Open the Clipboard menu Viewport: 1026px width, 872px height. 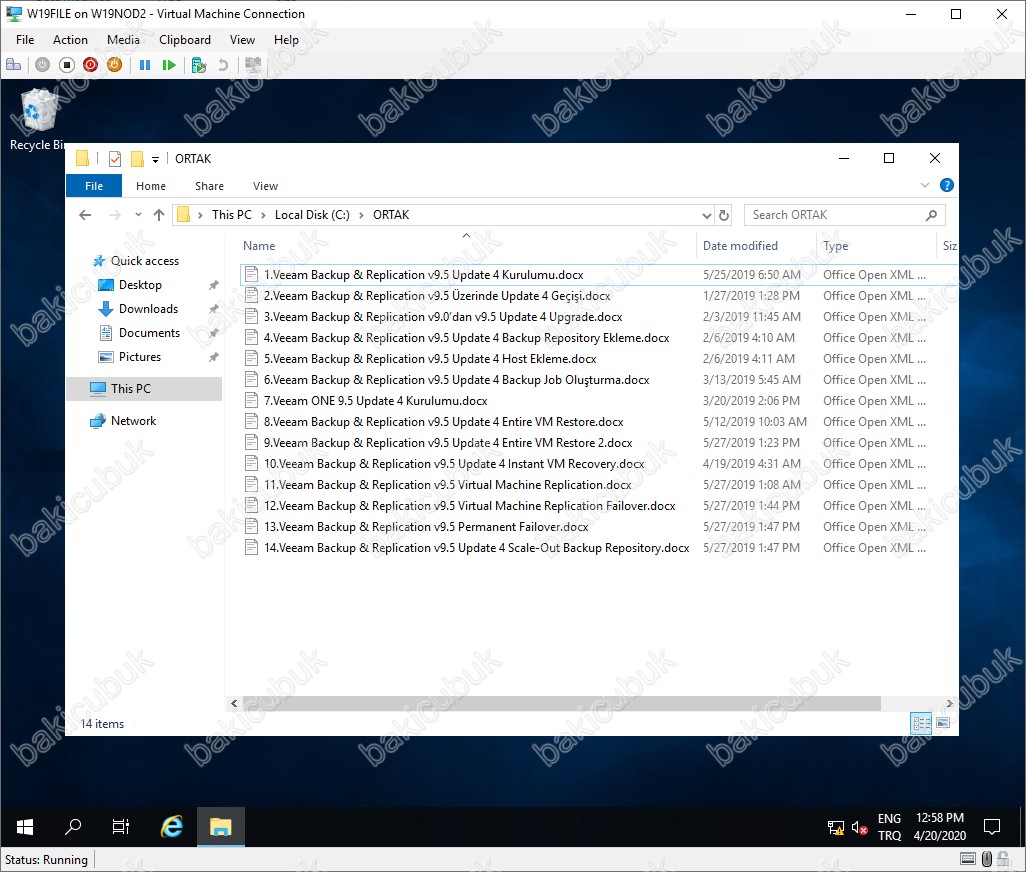[x=185, y=40]
